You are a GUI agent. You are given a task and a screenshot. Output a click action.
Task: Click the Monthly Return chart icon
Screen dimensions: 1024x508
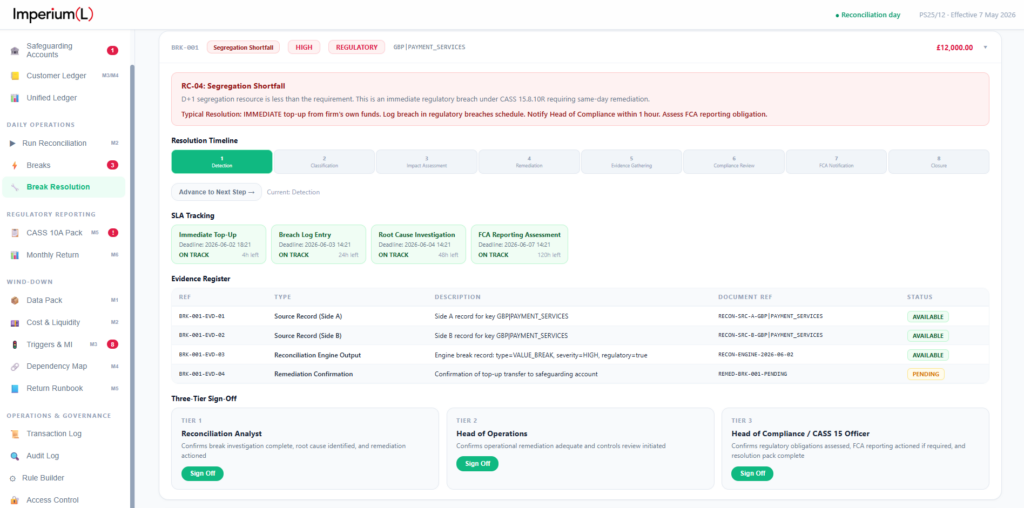pos(15,255)
